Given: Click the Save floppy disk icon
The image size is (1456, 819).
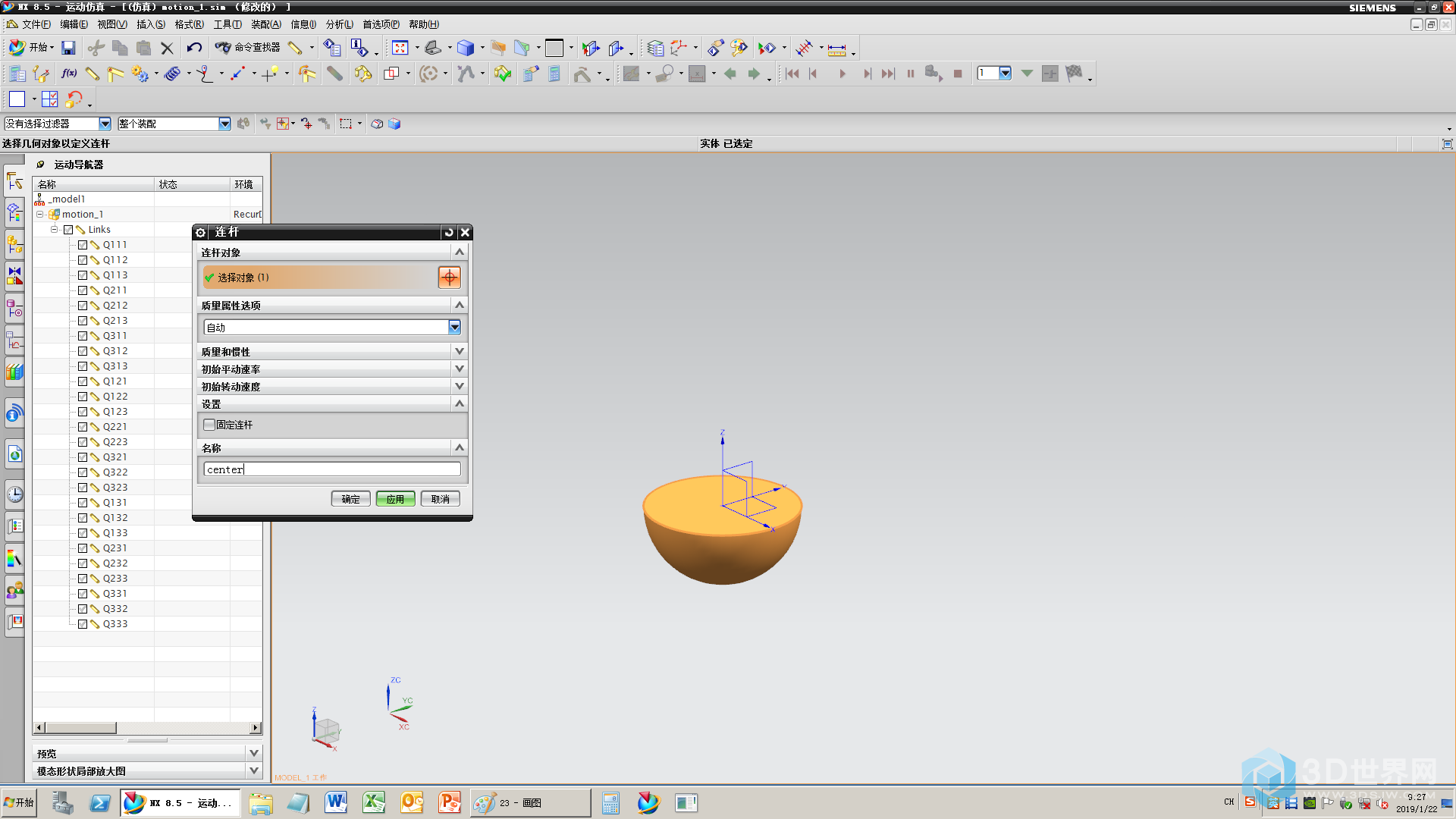Looking at the screenshot, I should [x=68, y=48].
